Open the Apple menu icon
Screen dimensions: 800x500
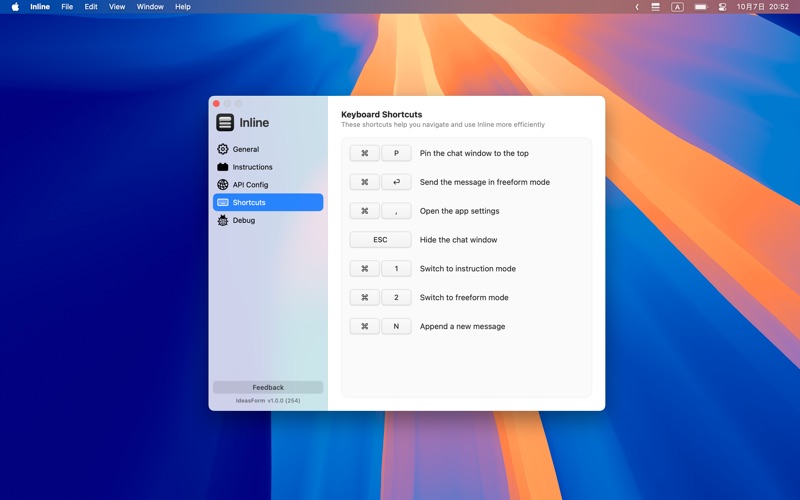tap(15, 7)
